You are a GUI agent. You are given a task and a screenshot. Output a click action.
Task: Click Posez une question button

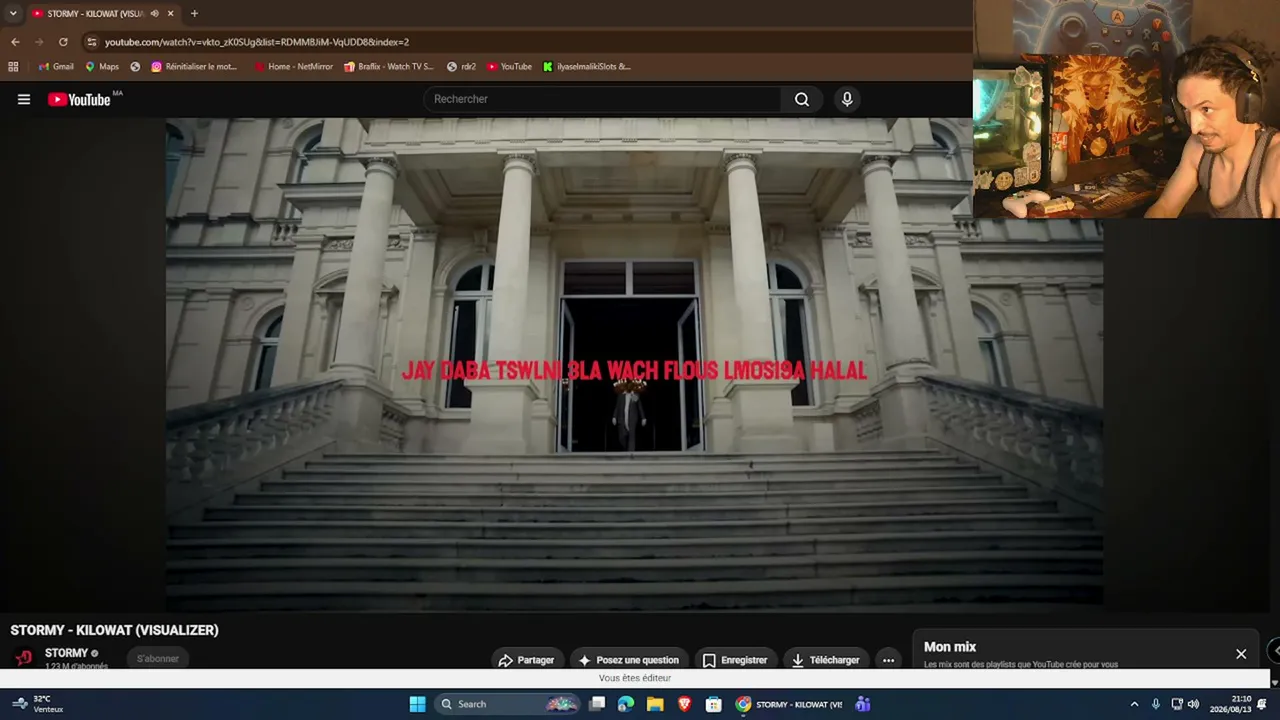(628, 660)
